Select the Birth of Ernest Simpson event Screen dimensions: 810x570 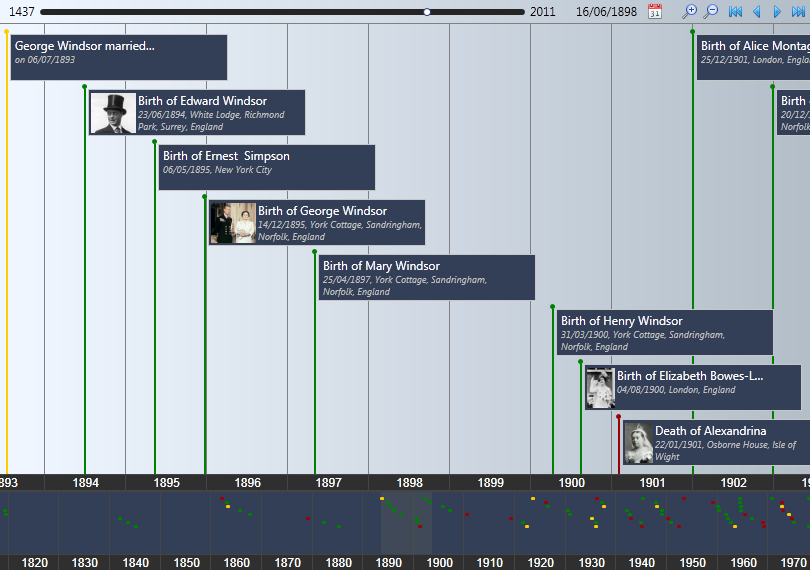tap(267, 167)
